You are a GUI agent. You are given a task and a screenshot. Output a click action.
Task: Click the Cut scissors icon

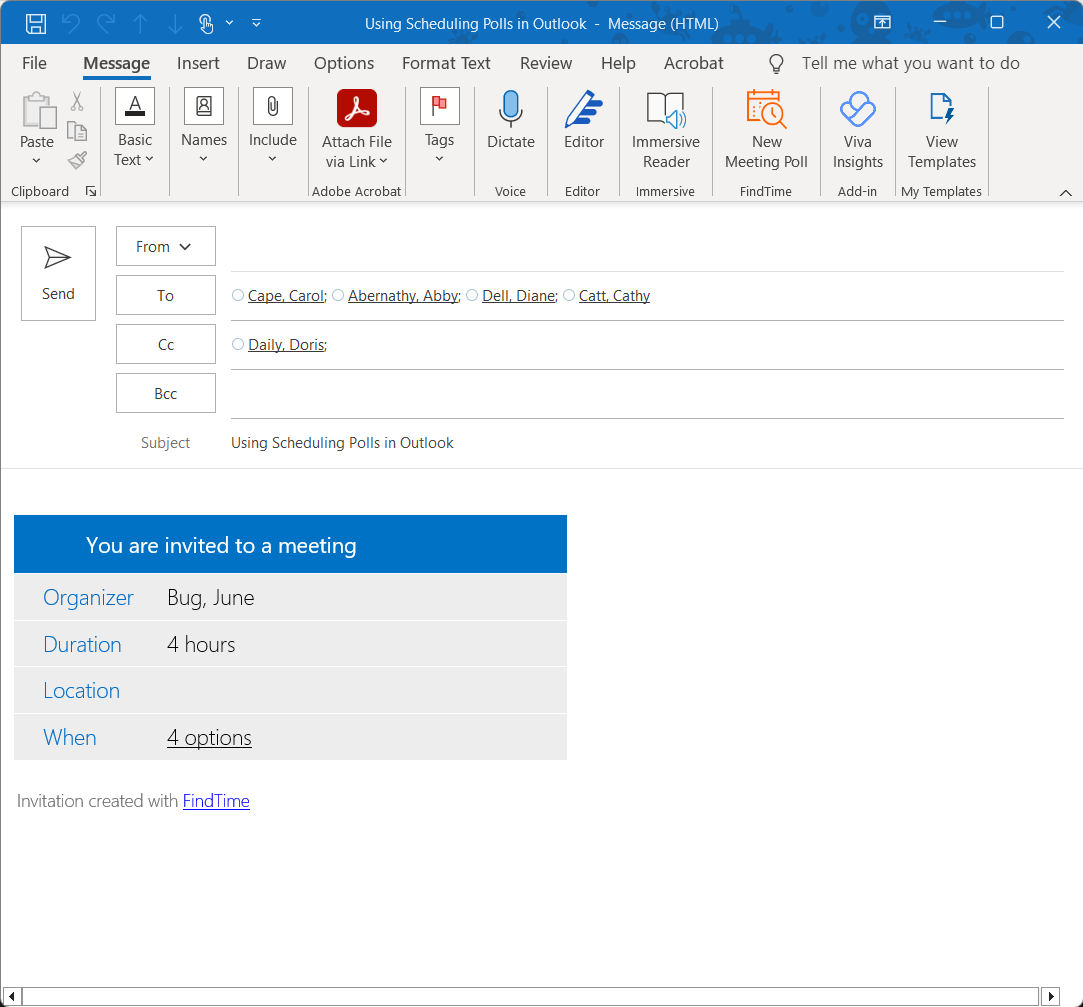77,102
